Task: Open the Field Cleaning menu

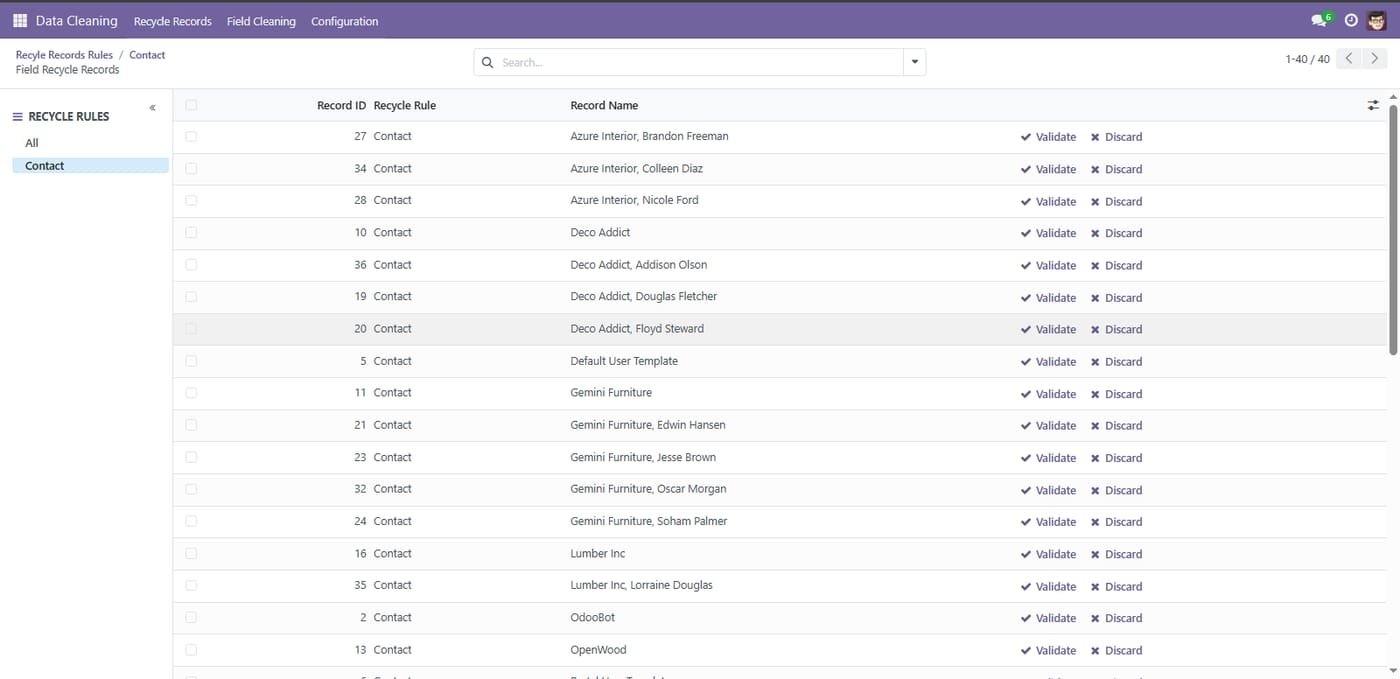Action: [x=261, y=21]
